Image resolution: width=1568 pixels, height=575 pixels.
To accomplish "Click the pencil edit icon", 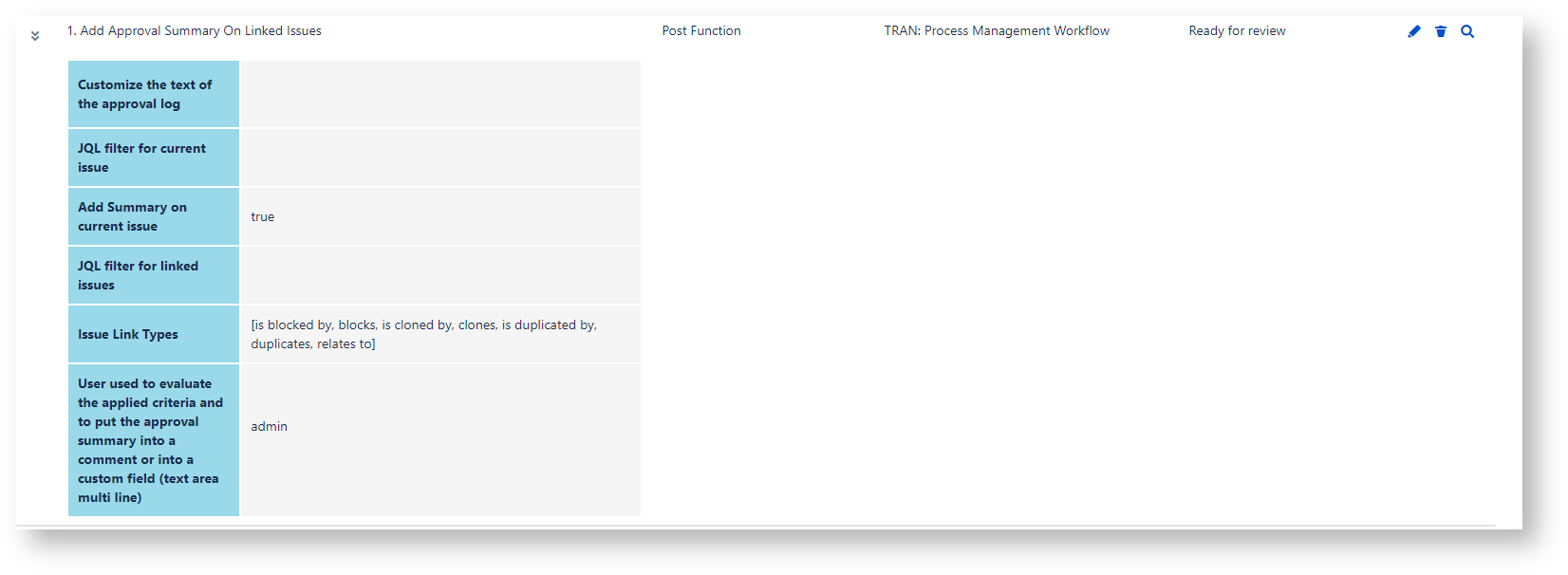I will click(x=1414, y=31).
